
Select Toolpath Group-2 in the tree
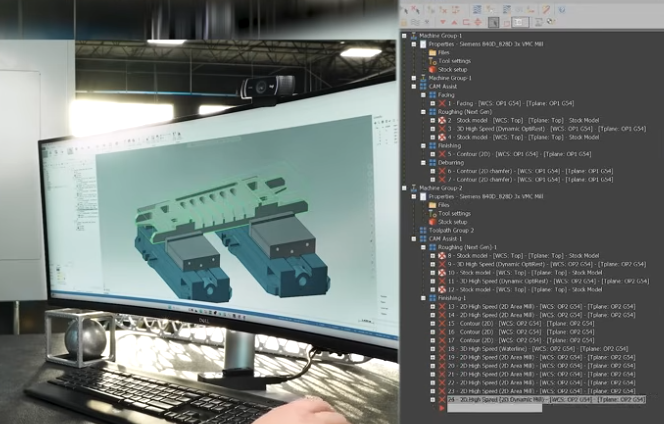(451, 230)
